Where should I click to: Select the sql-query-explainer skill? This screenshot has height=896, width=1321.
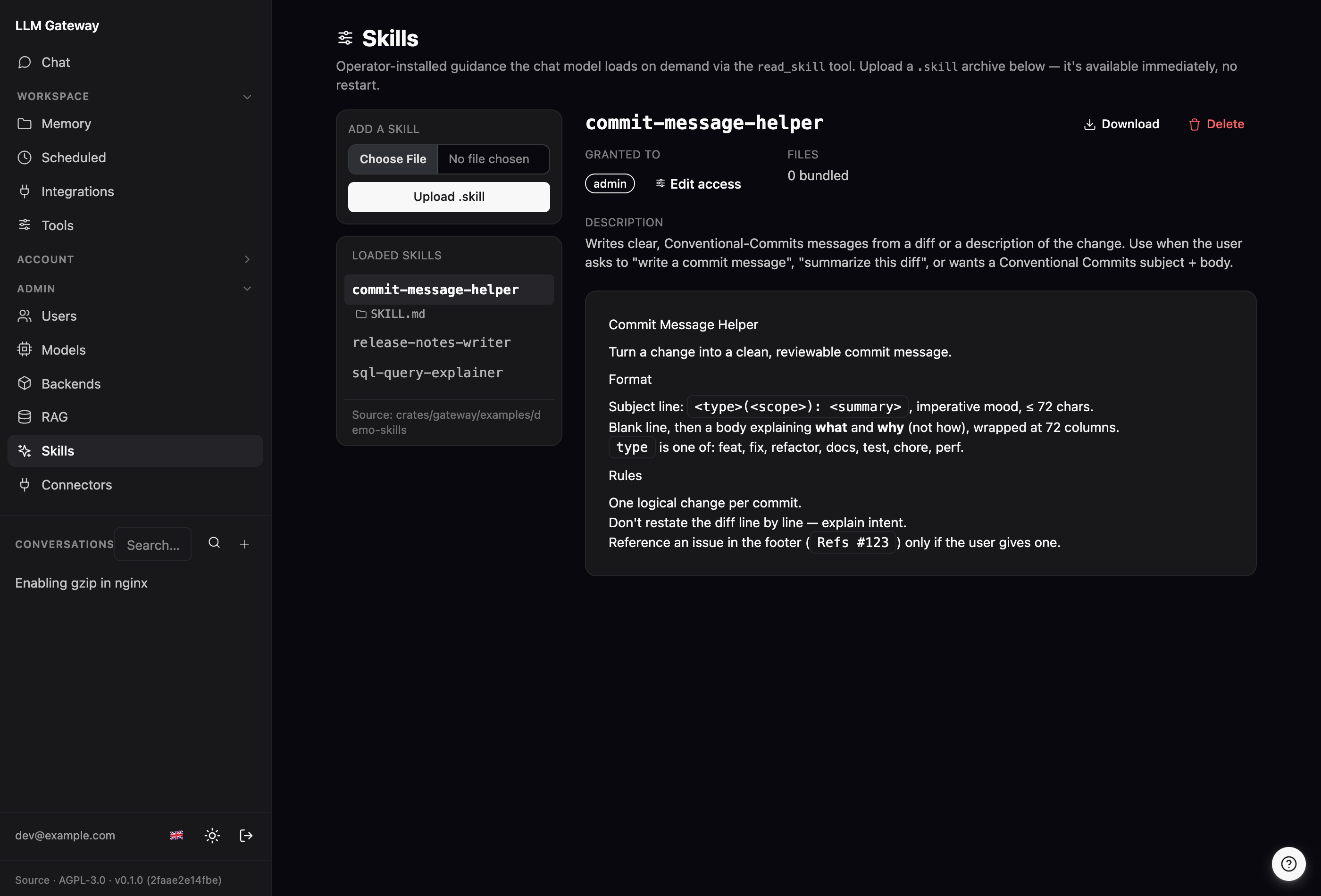449,373
